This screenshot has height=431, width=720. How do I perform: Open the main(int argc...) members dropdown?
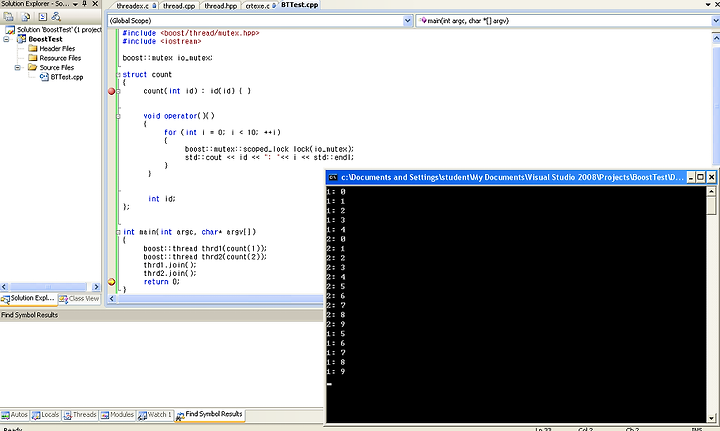pyautogui.click(x=715, y=21)
